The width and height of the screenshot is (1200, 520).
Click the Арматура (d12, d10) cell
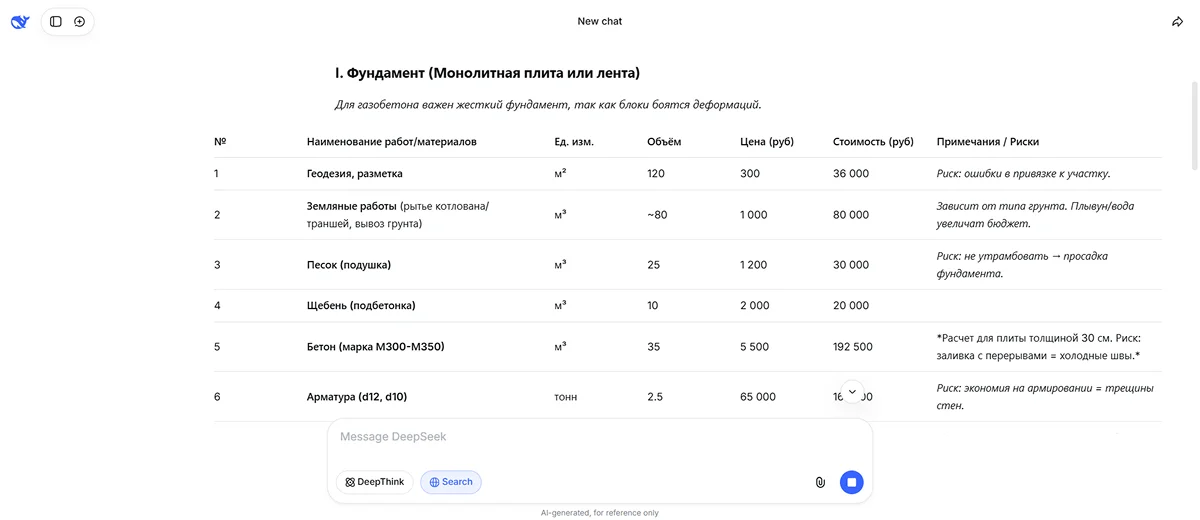click(357, 397)
